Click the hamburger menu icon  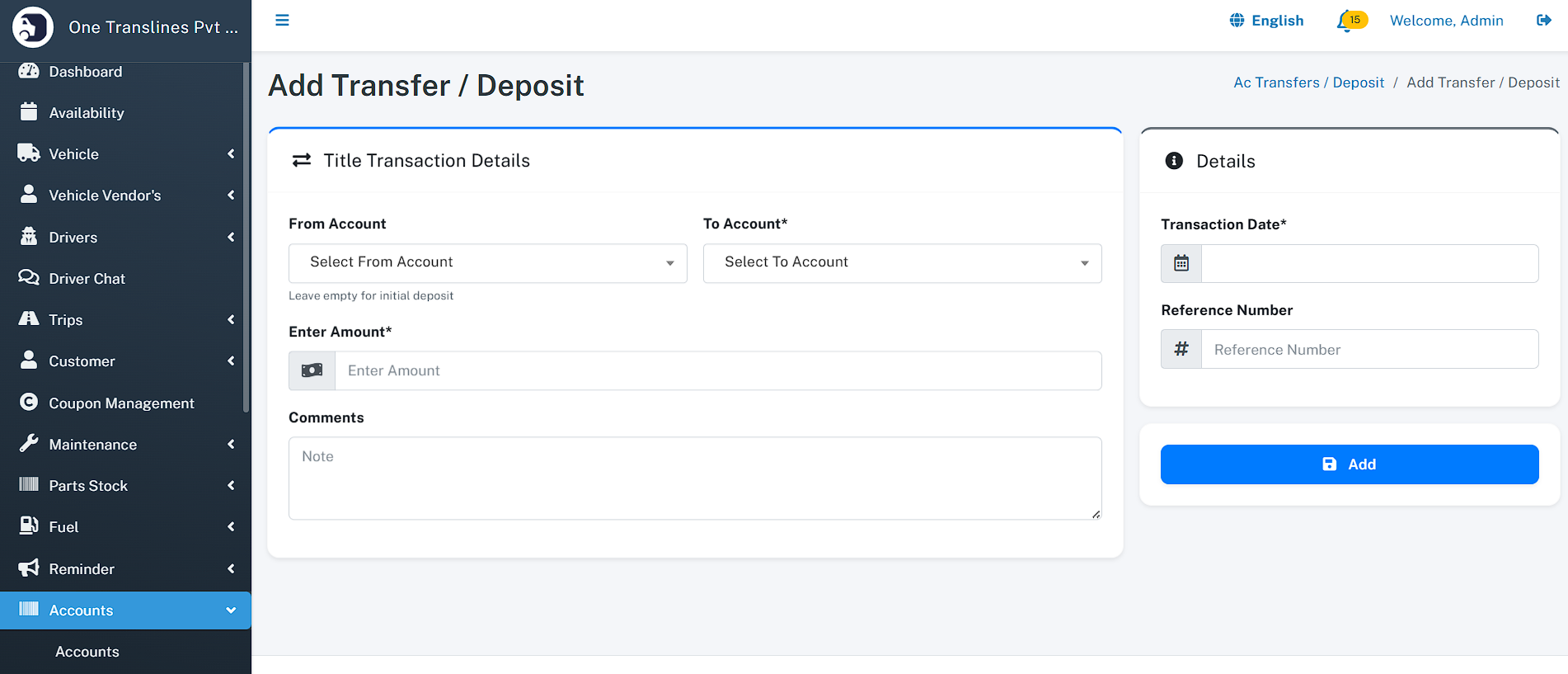tap(282, 21)
